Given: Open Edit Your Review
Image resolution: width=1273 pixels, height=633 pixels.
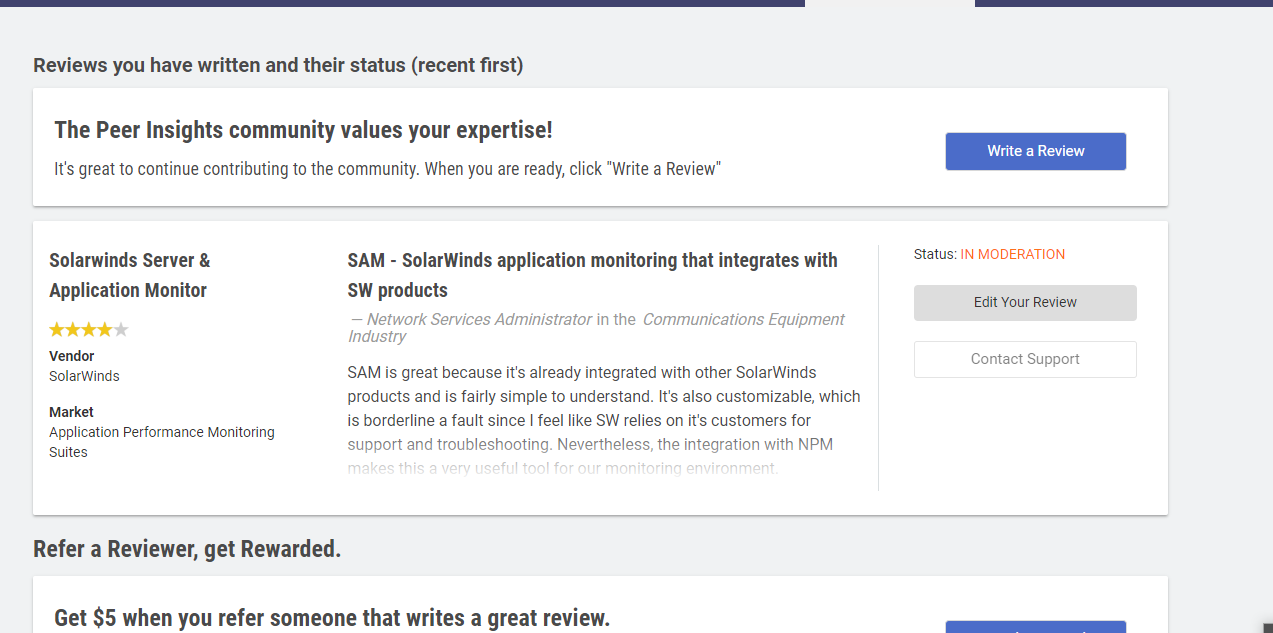Looking at the screenshot, I should click(x=1025, y=303).
